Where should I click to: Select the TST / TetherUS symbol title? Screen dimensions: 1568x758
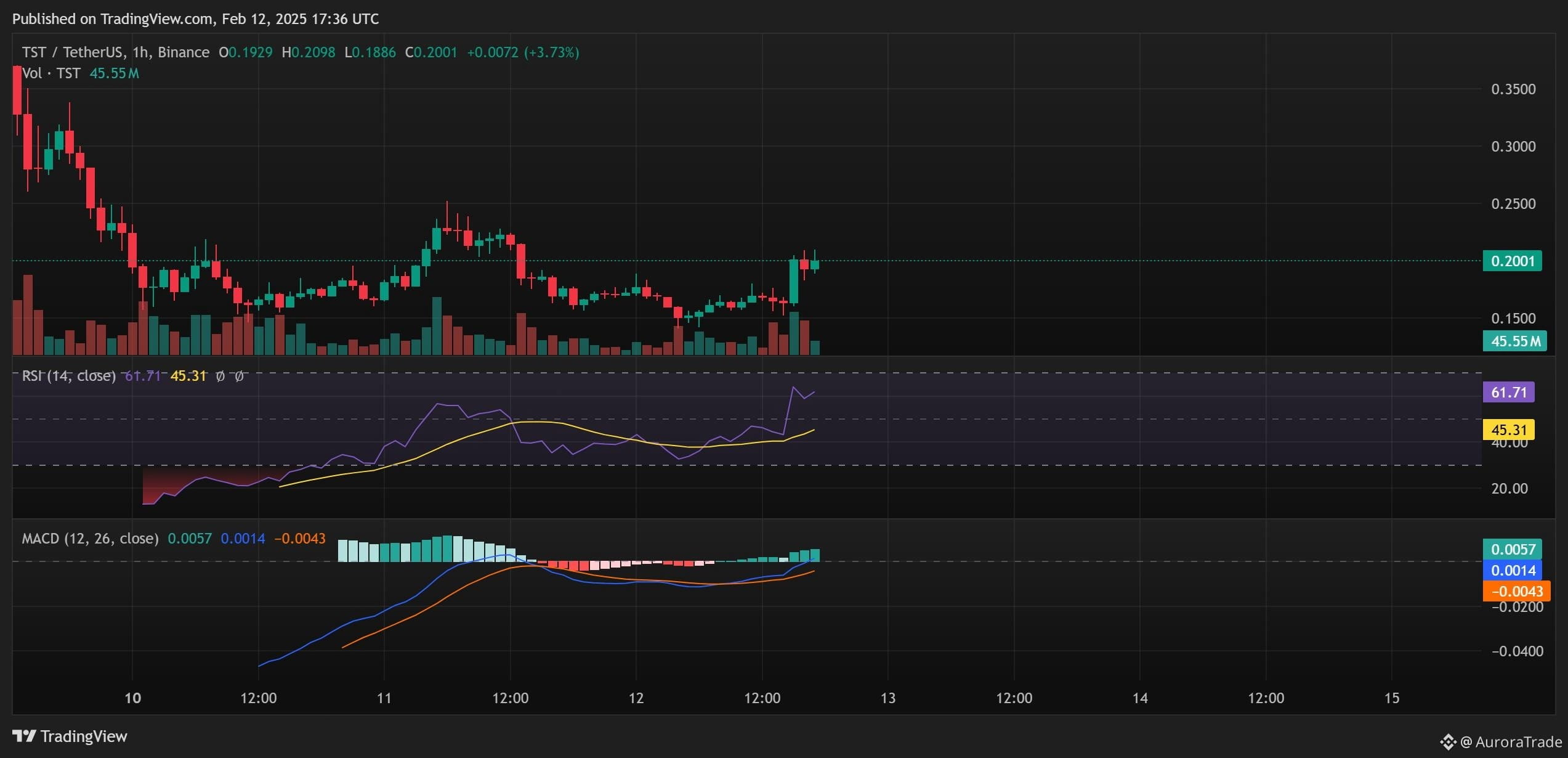coord(116,52)
